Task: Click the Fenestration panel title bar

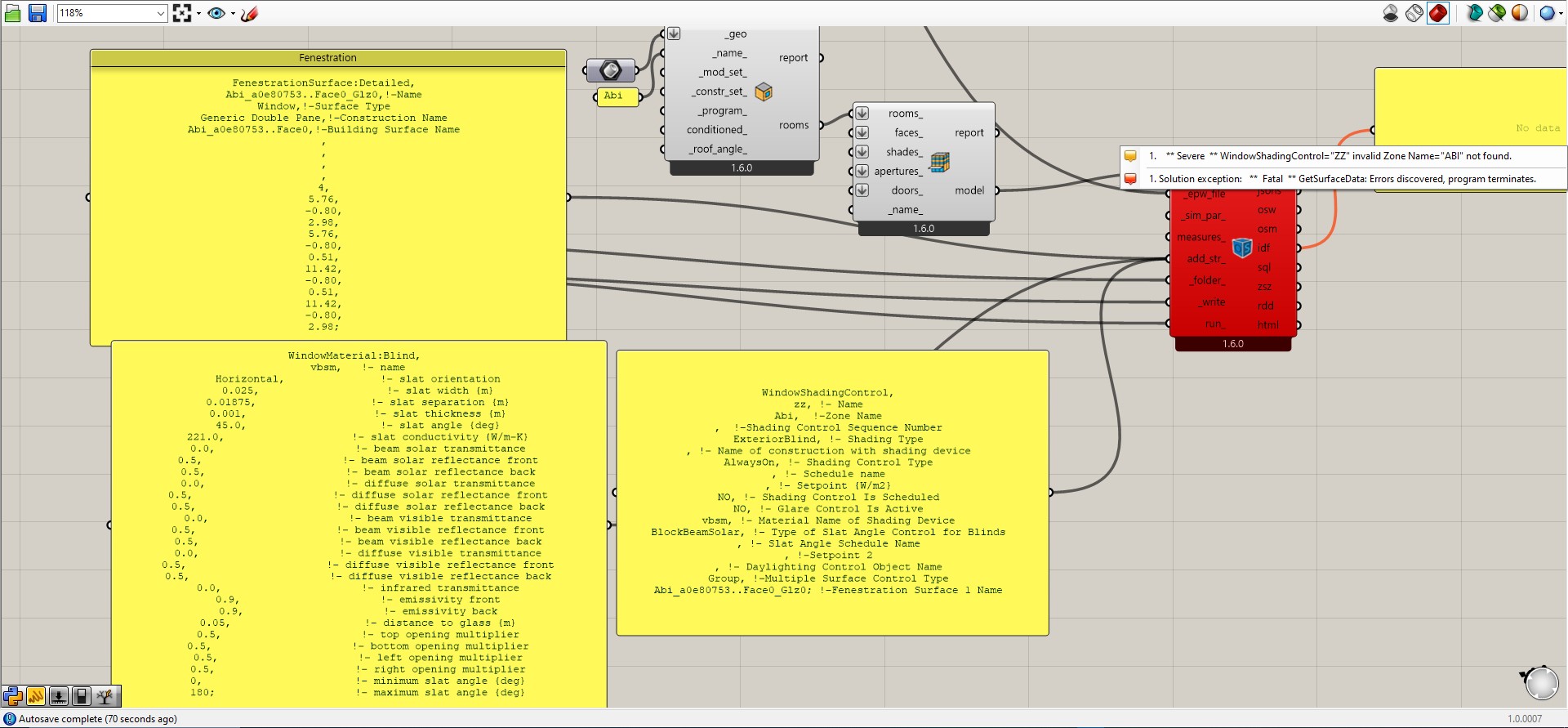Action: pos(327,58)
